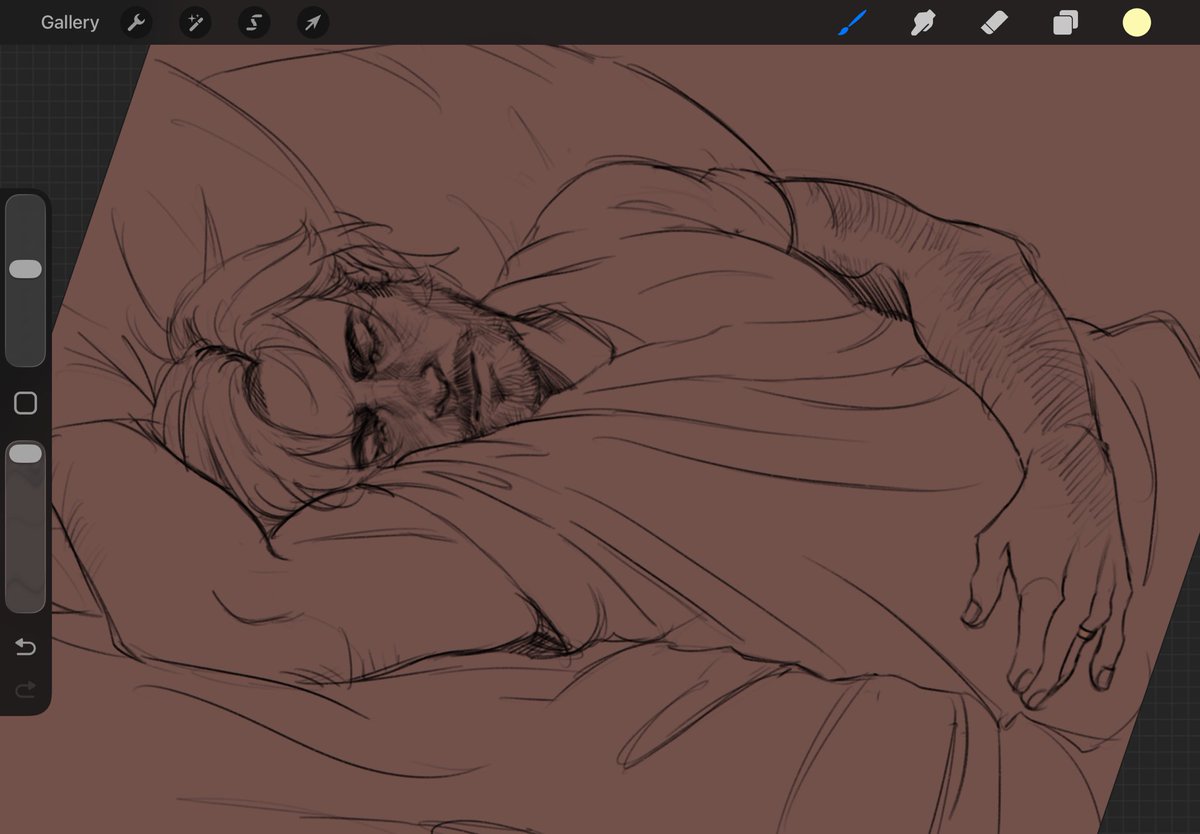This screenshot has width=1200, height=834.
Task: Click the brush size slider handle
Action: [25, 269]
